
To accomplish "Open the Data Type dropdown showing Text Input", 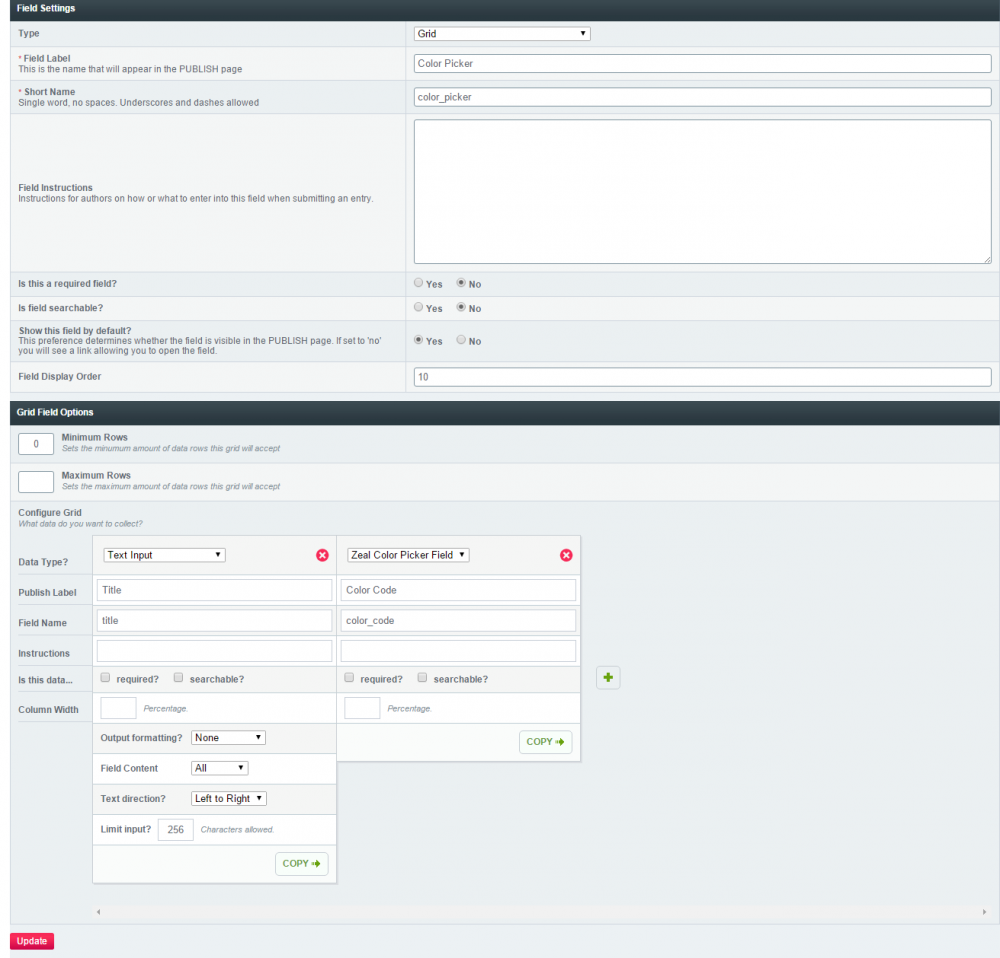I will point(164,555).
